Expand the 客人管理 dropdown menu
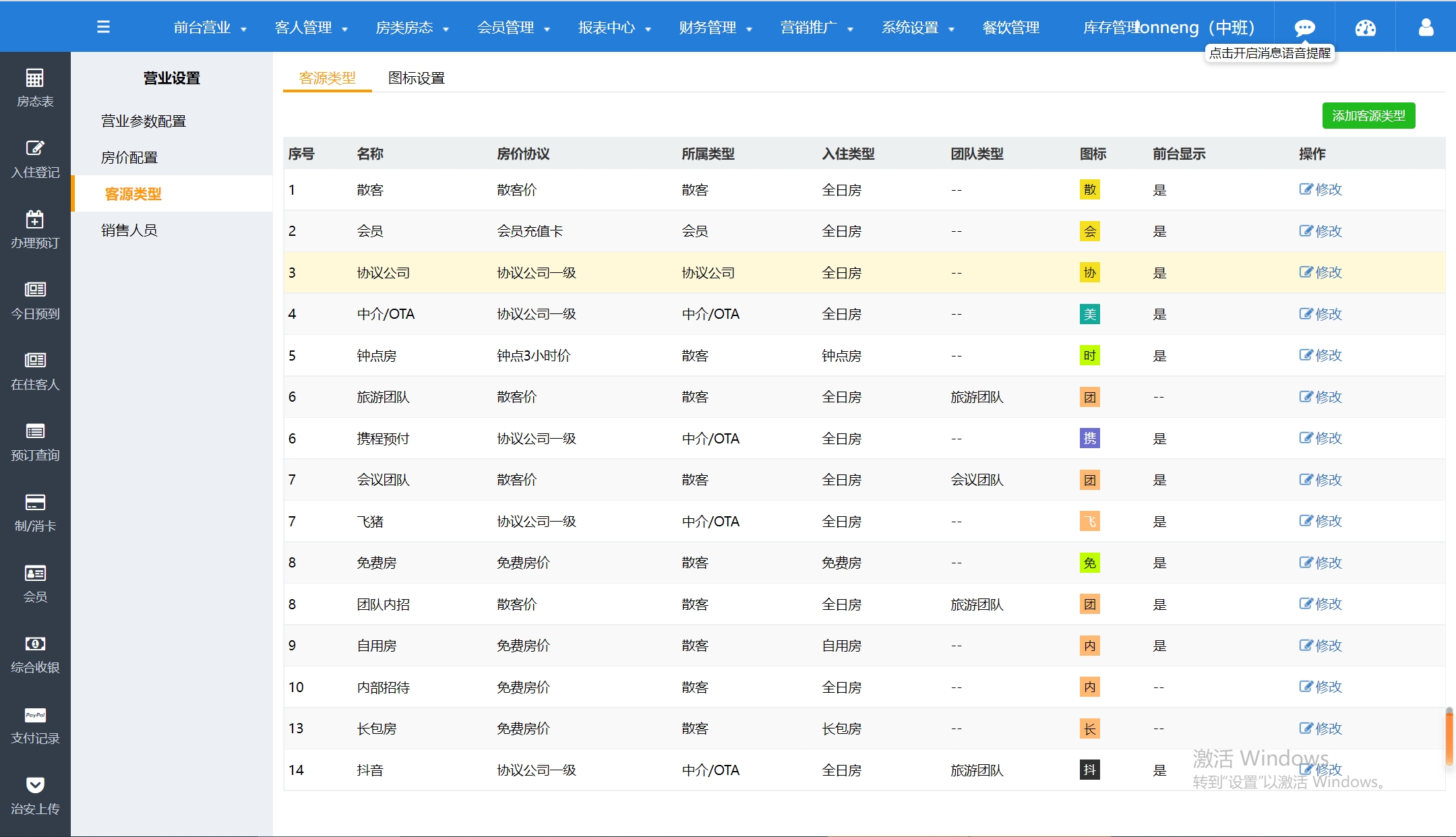 pyautogui.click(x=311, y=28)
